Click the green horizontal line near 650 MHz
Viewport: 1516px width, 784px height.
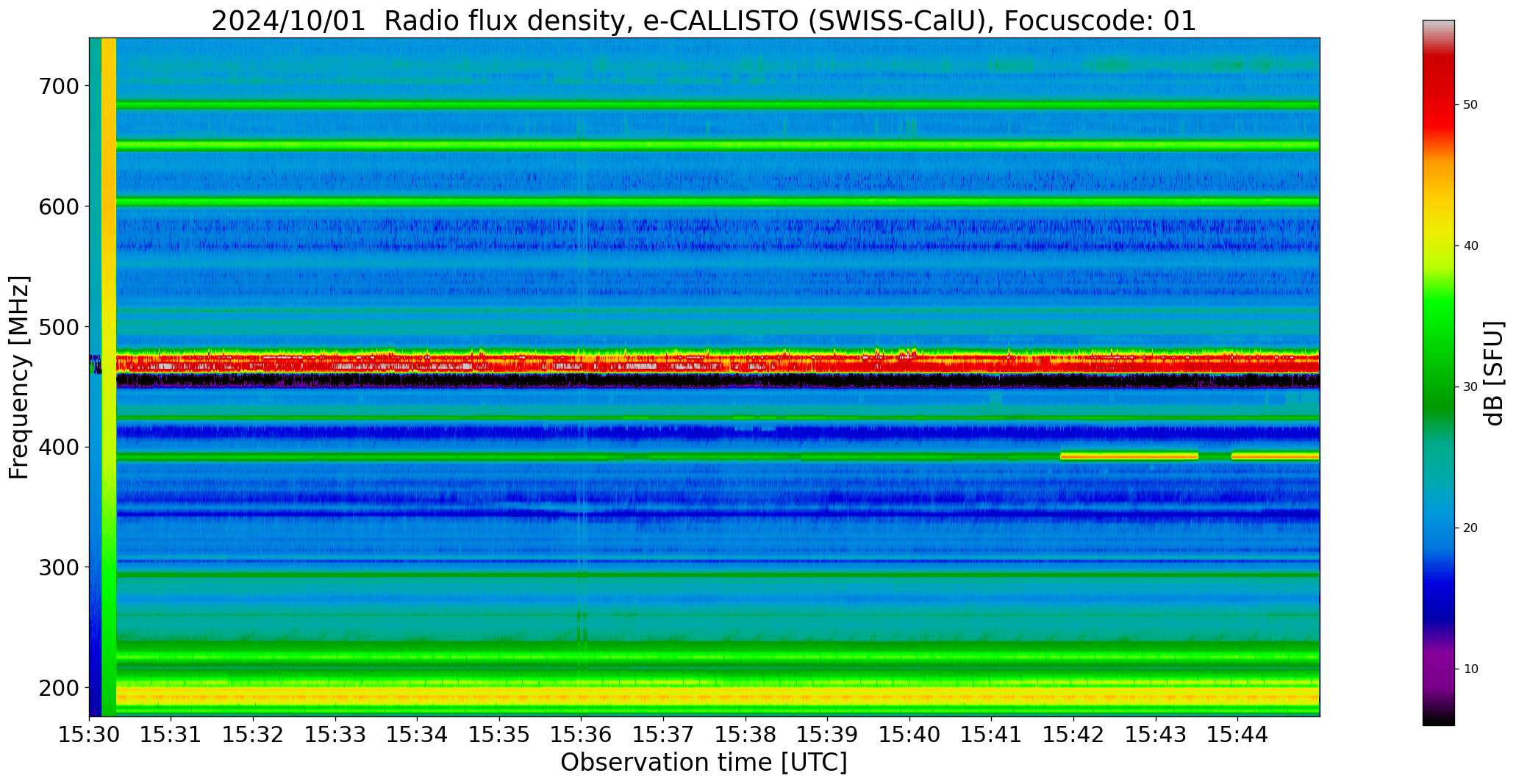[x=718, y=146]
